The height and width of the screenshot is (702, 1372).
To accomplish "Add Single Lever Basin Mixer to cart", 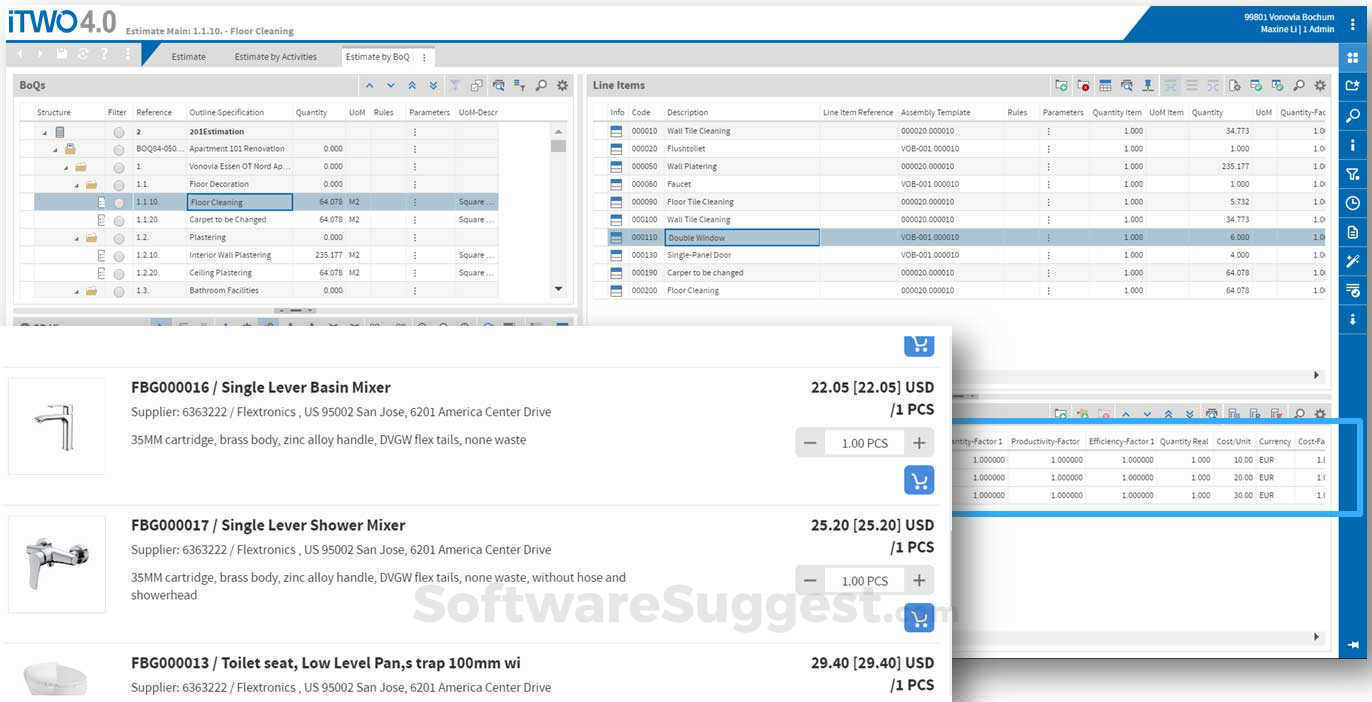I will pos(918,480).
